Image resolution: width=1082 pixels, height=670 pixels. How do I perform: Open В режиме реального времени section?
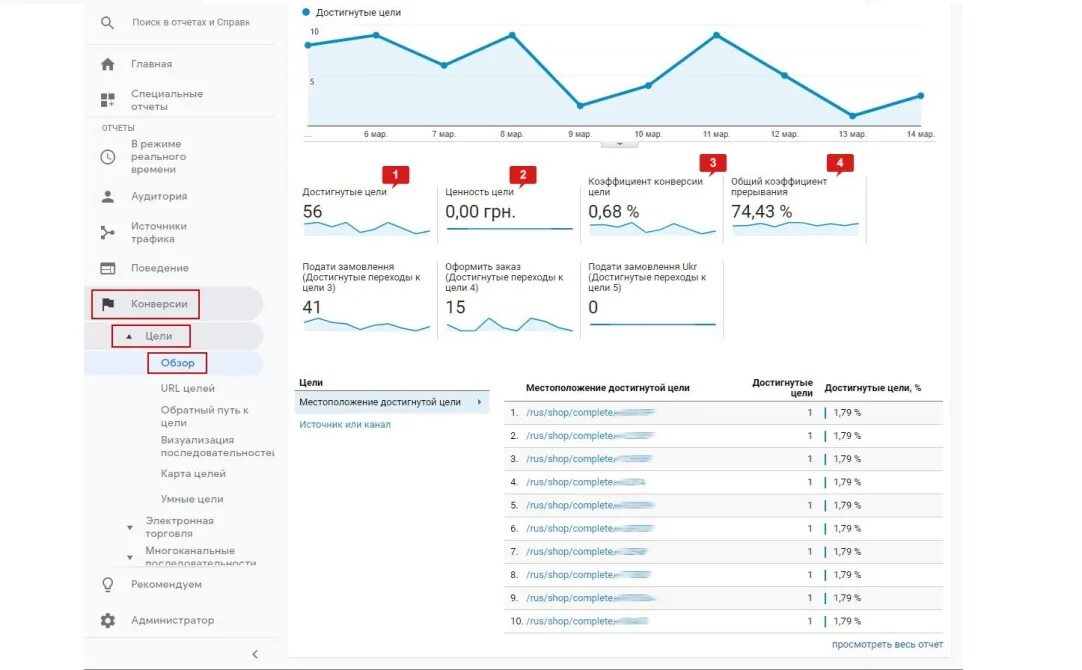(159, 157)
